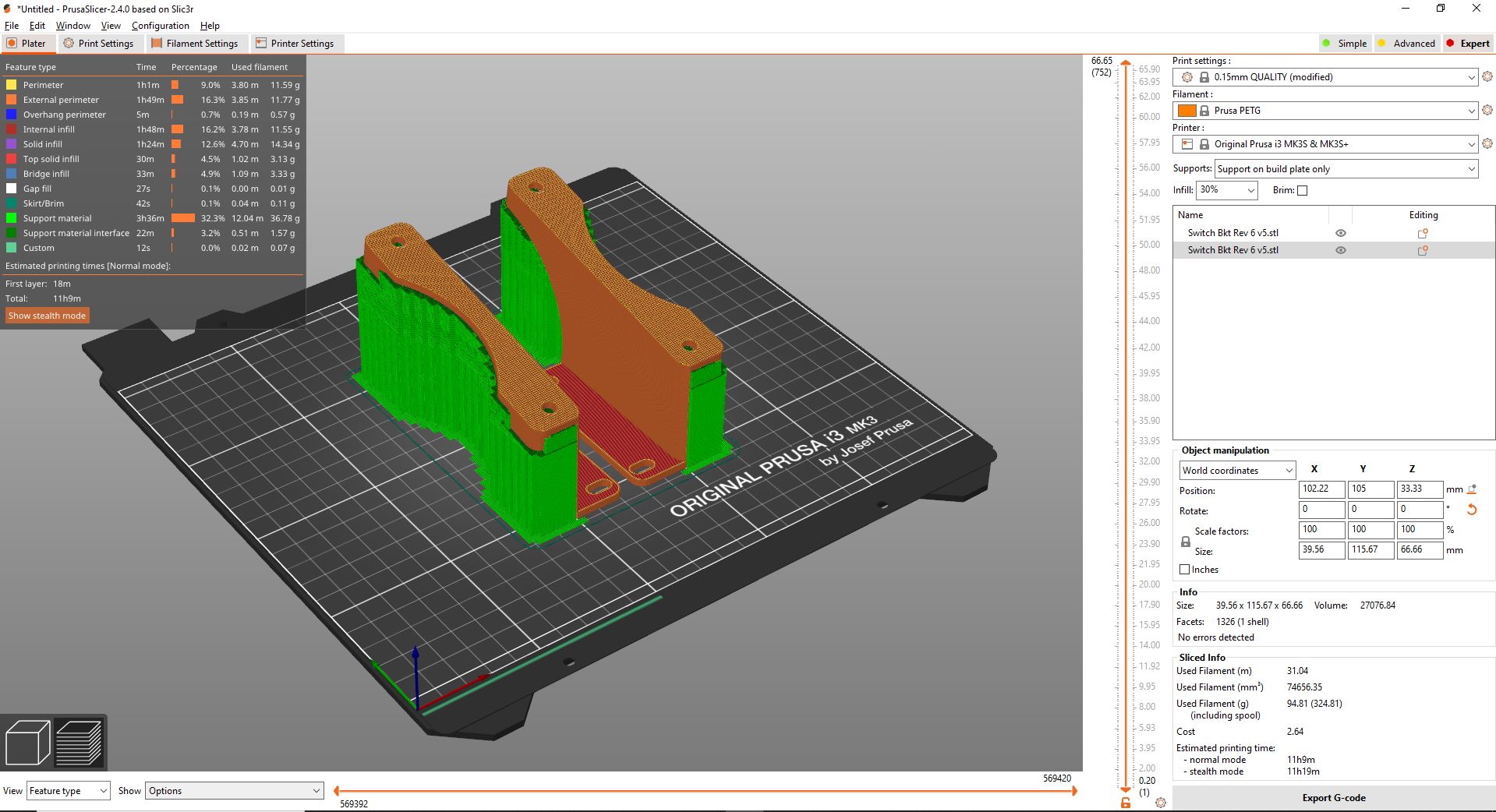This screenshot has height=812, width=1496.
Task: Switch to 3D editor view cube icon
Action: (x=27, y=742)
